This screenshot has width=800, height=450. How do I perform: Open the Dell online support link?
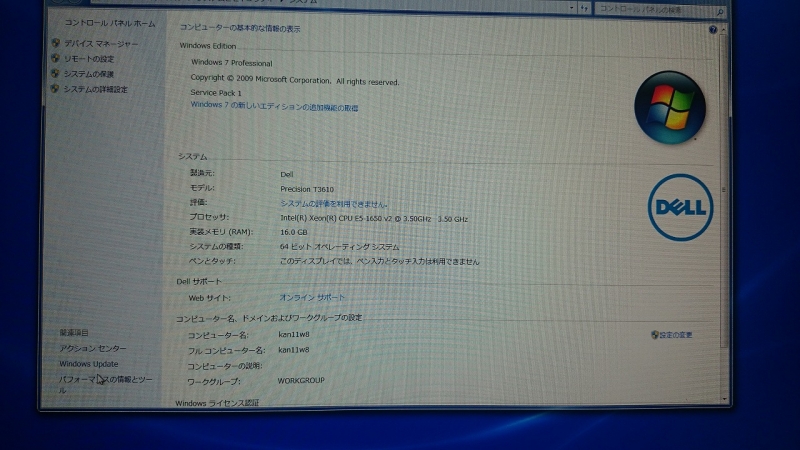[312, 298]
